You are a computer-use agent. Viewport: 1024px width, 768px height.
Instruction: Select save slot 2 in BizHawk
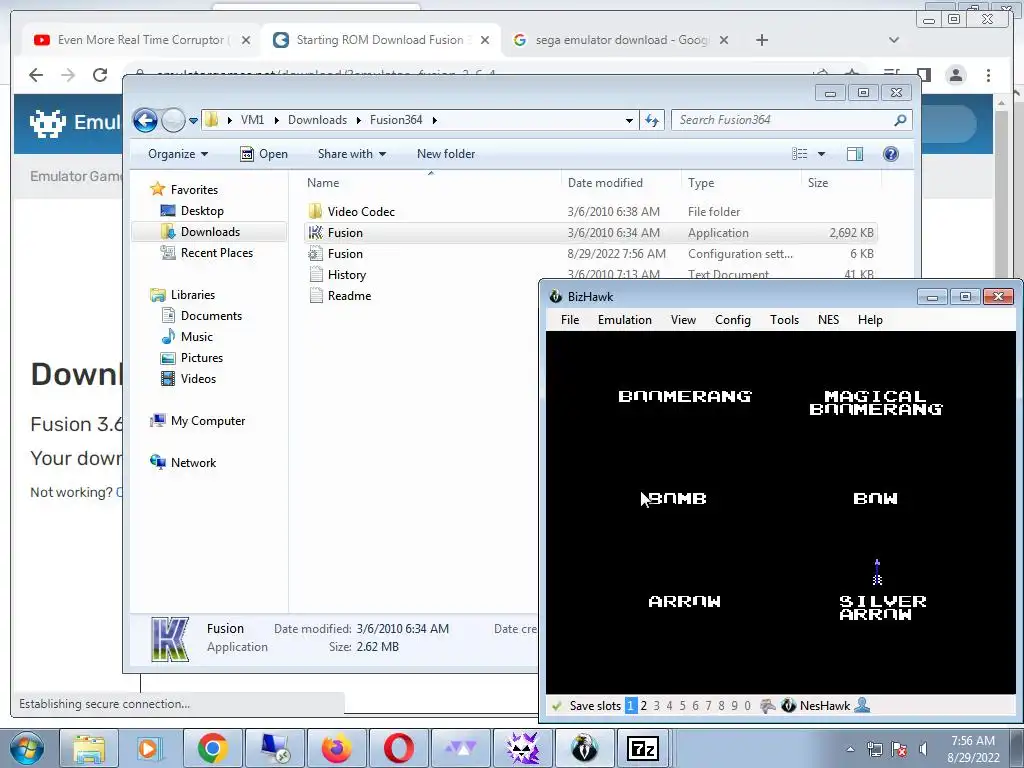[x=644, y=706]
